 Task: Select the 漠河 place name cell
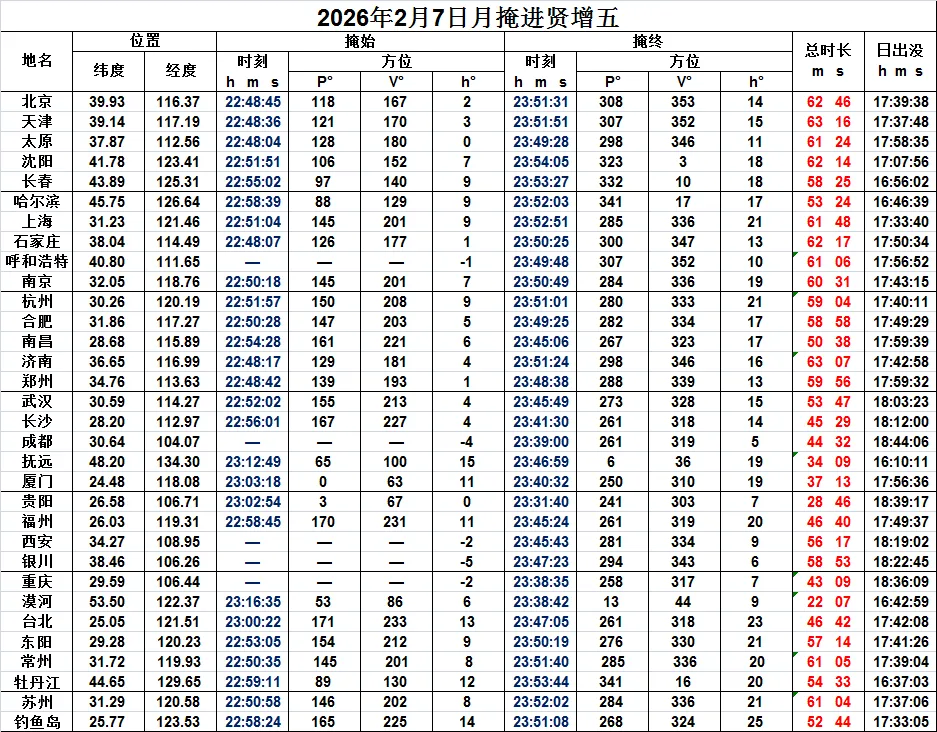click(x=36, y=602)
